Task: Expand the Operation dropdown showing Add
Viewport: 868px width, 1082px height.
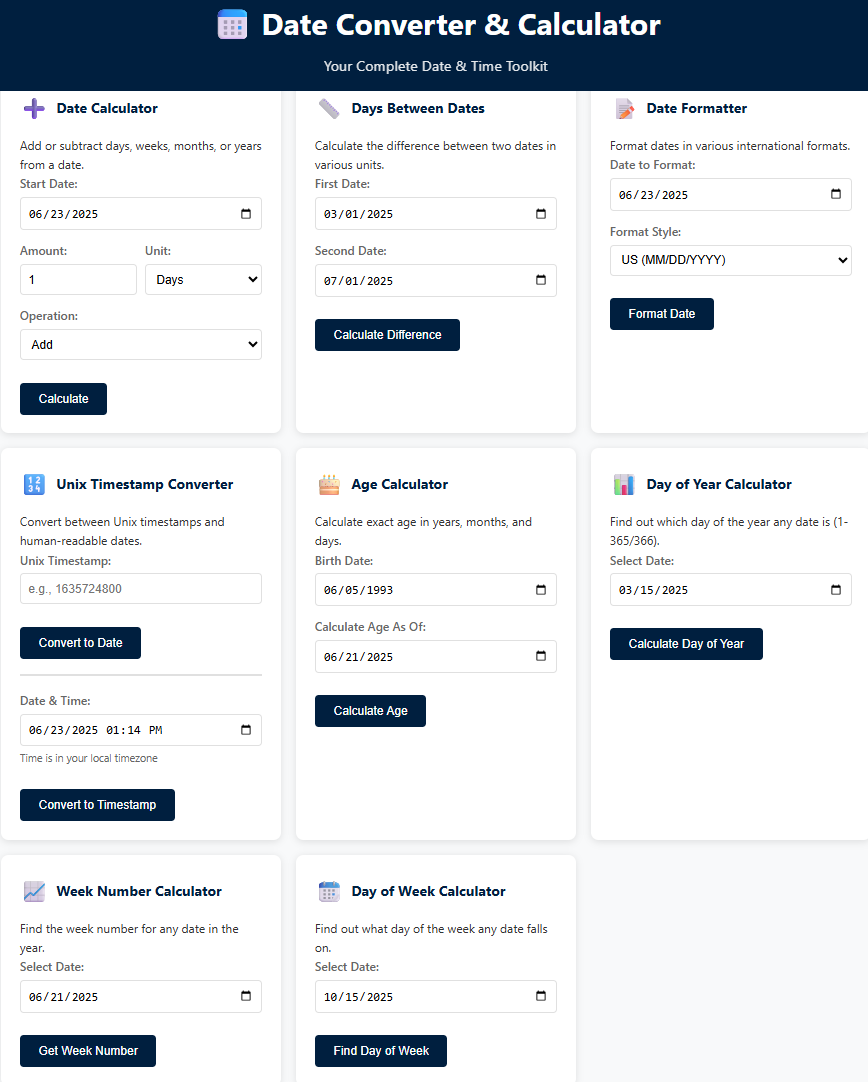Action: click(141, 344)
